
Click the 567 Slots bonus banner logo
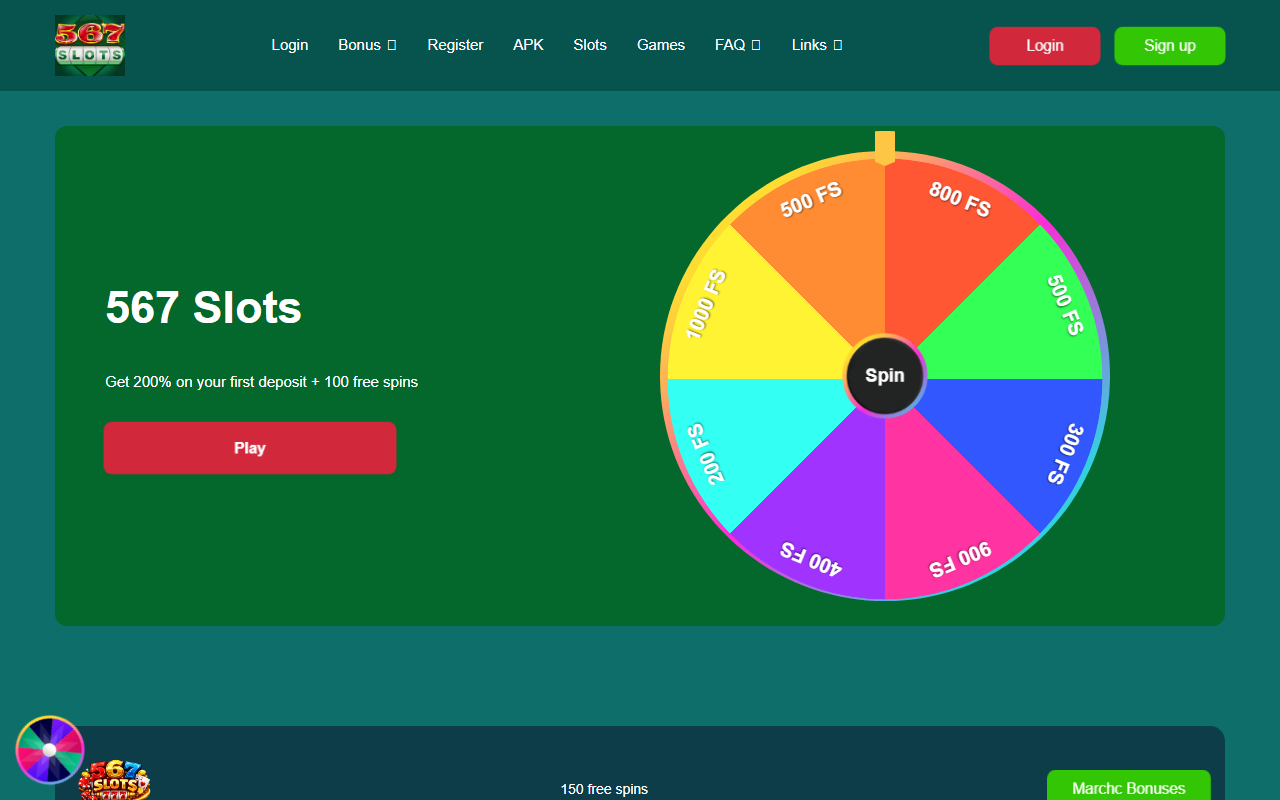pyautogui.click(x=114, y=781)
